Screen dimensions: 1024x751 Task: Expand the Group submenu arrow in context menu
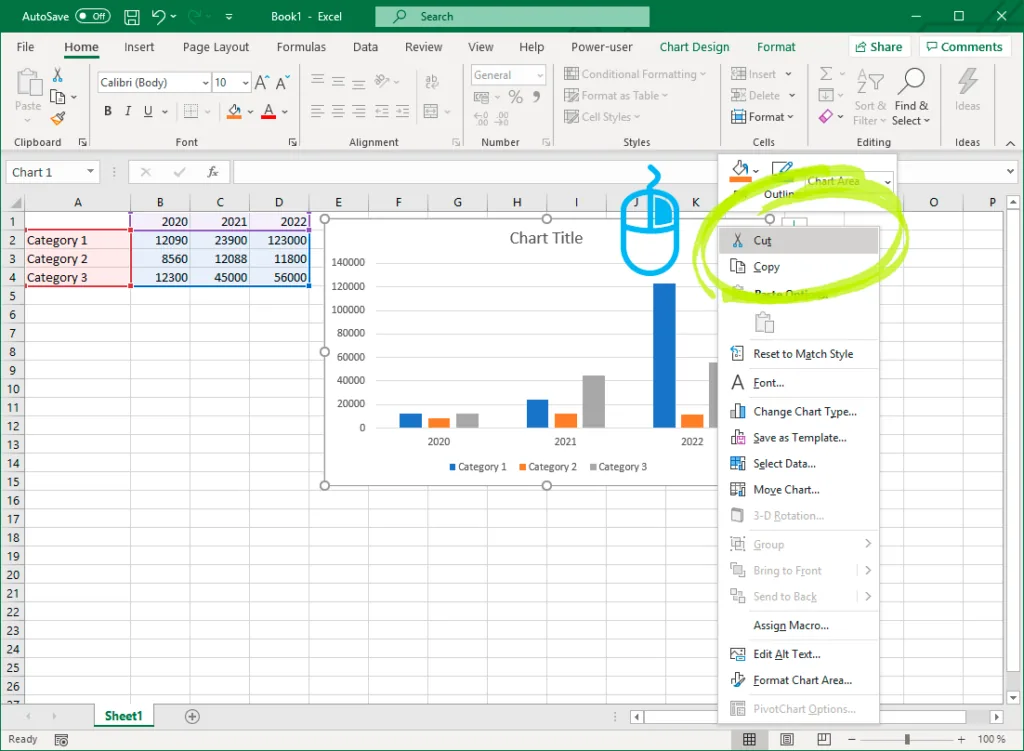click(x=868, y=544)
